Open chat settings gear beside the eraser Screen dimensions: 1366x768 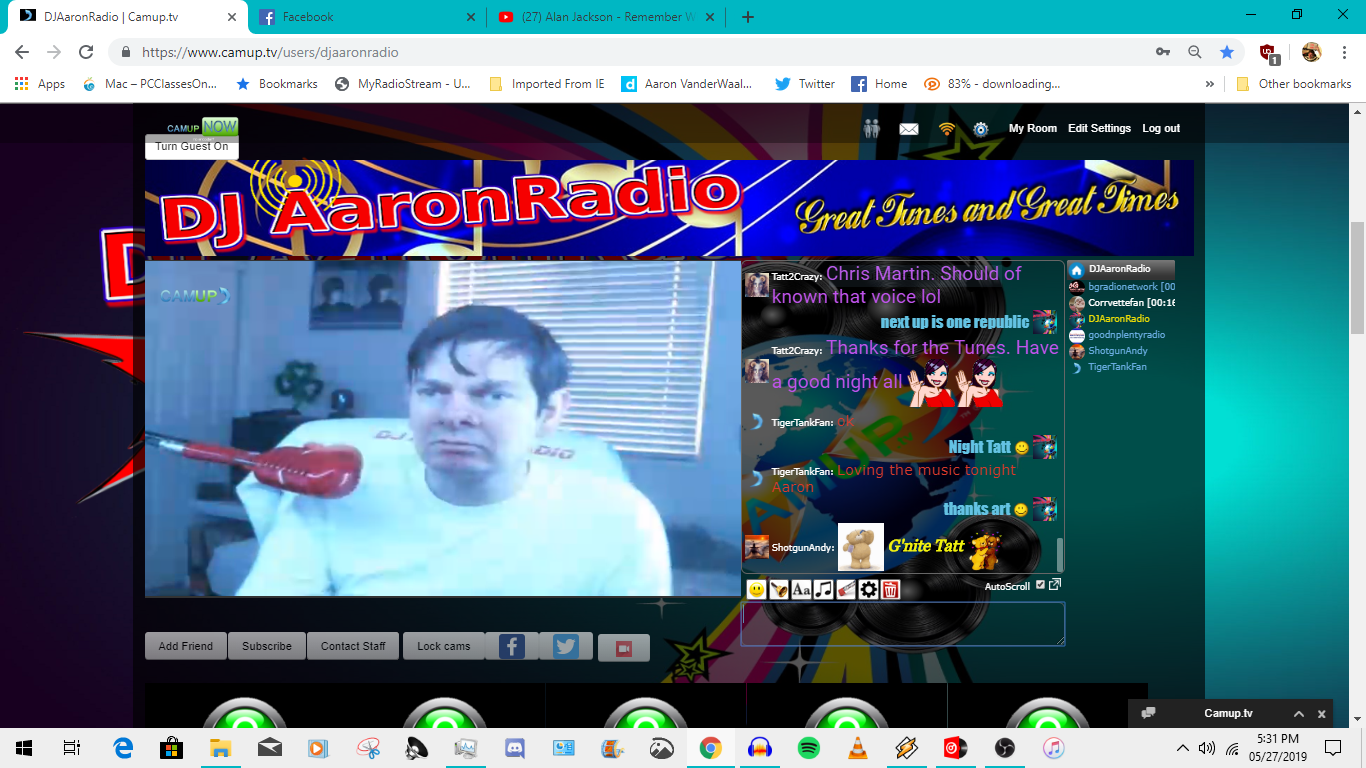868,590
